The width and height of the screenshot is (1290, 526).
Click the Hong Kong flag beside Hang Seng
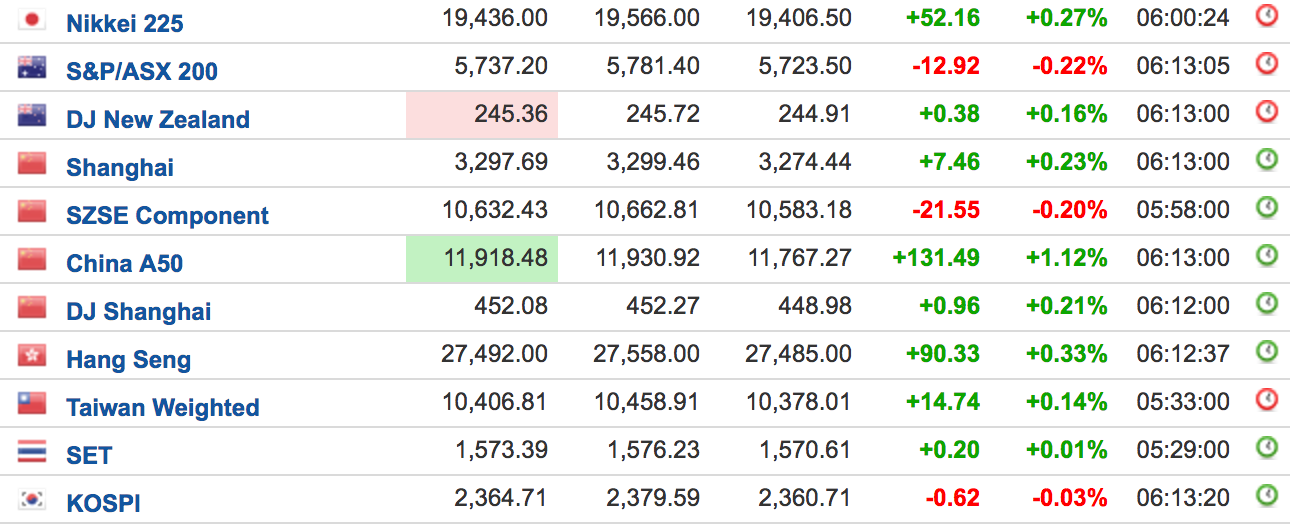click(33, 356)
